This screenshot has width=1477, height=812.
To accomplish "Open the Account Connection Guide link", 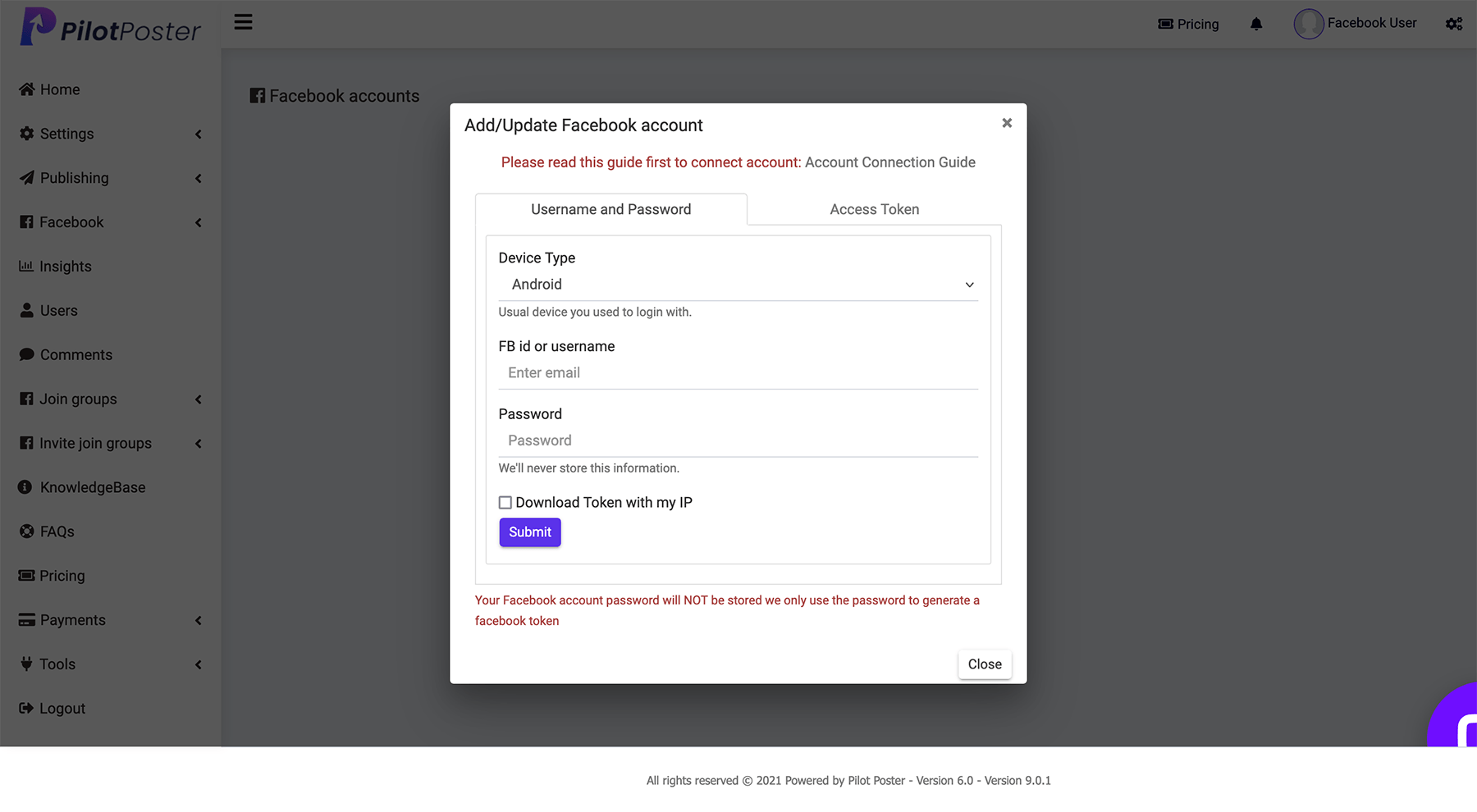I will 890,162.
